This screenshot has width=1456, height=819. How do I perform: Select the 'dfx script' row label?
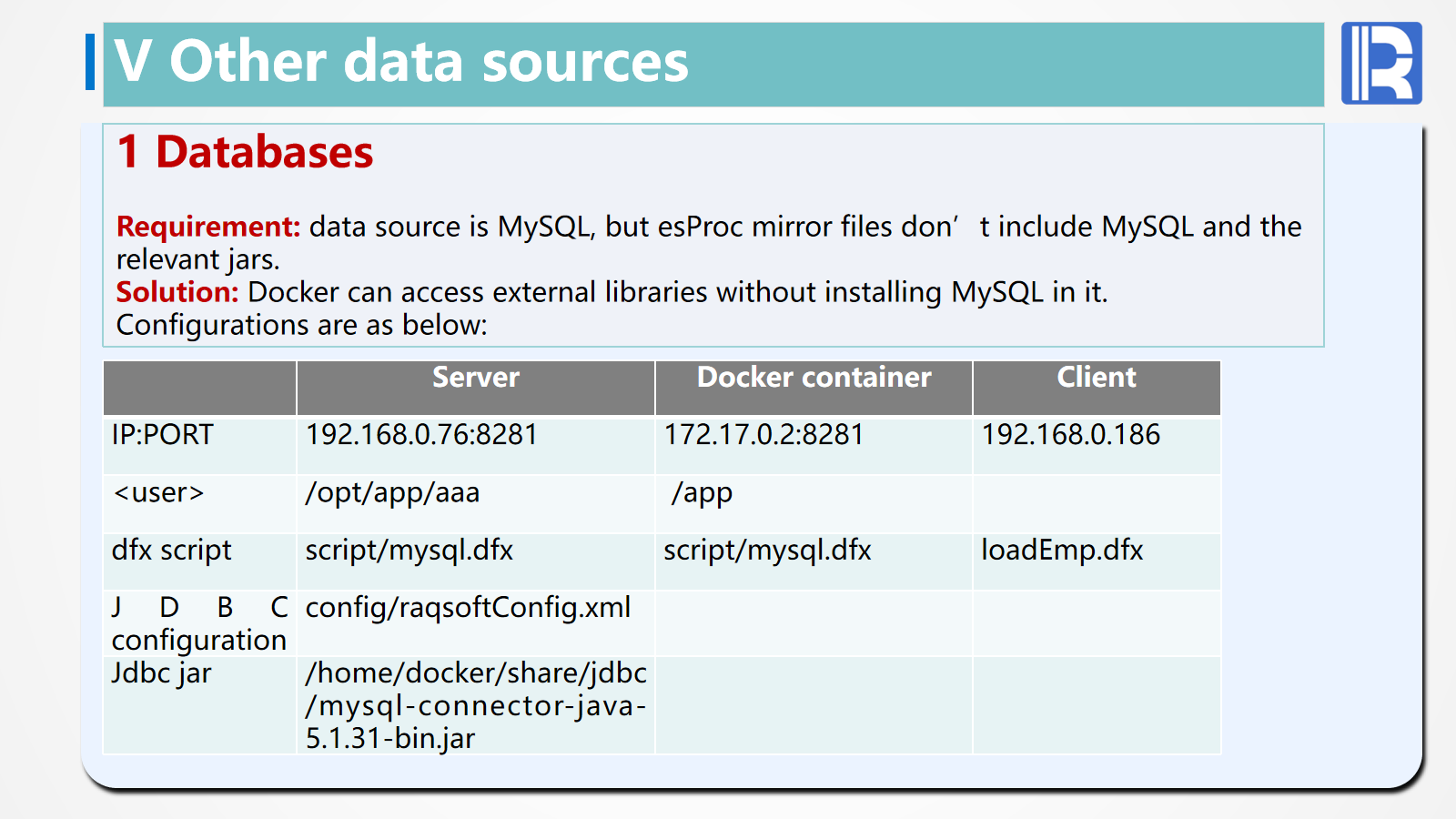click(x=171, y=551)
